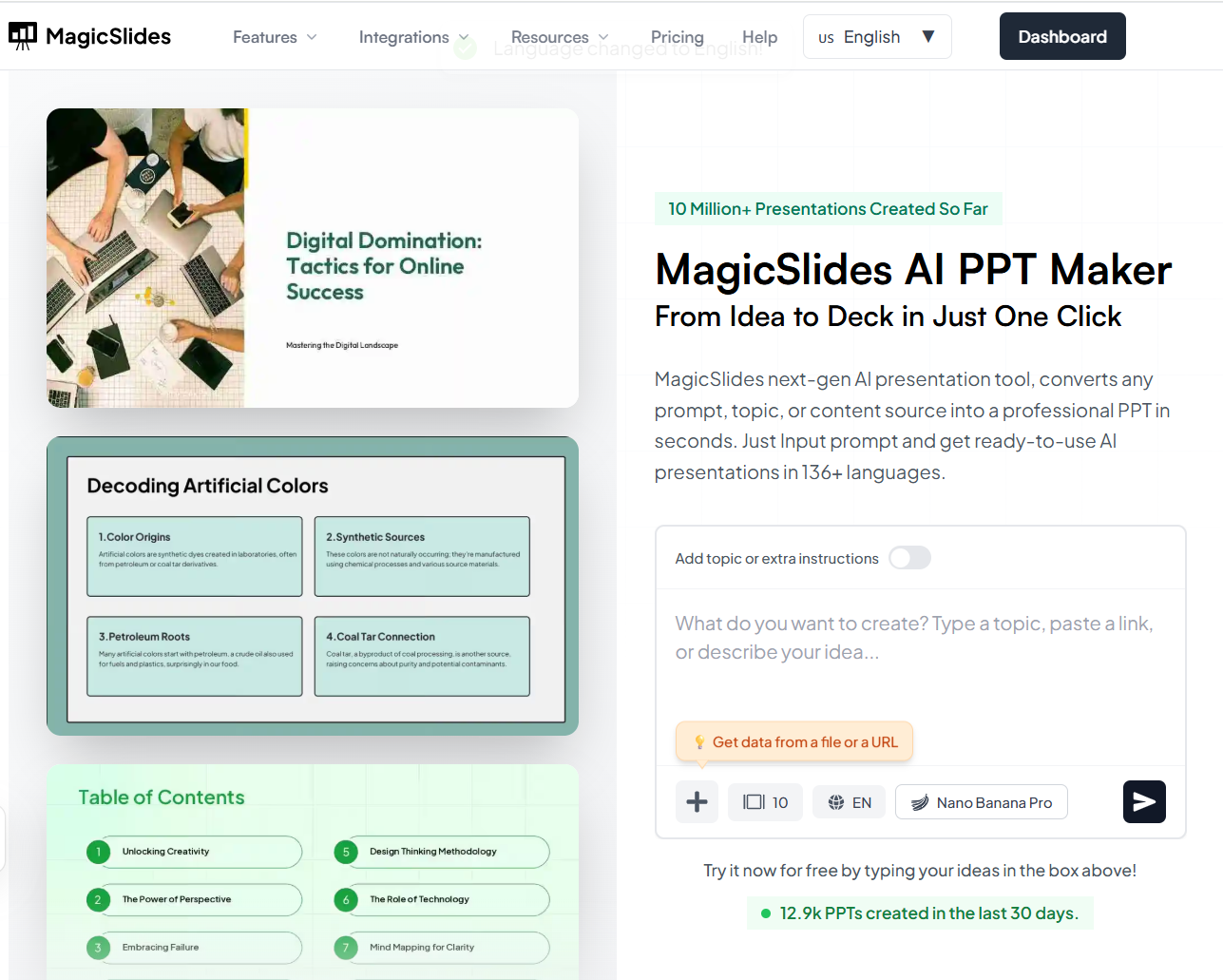This screenshot has height=980, width=1223.
Task: Select the '1.Color Origins' card
Action: tap(195, 556)
